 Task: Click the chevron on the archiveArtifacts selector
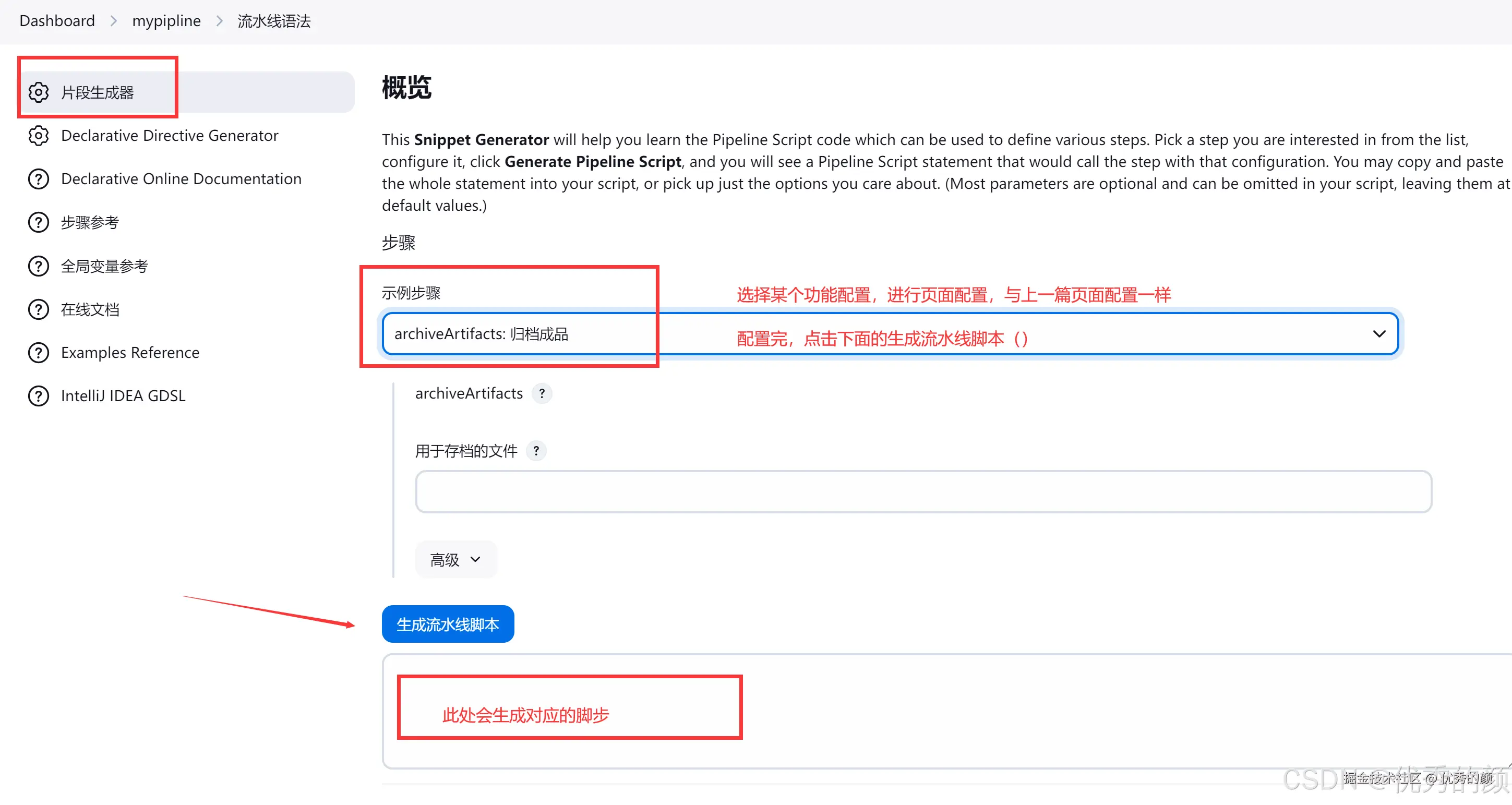pos(1379,333)
